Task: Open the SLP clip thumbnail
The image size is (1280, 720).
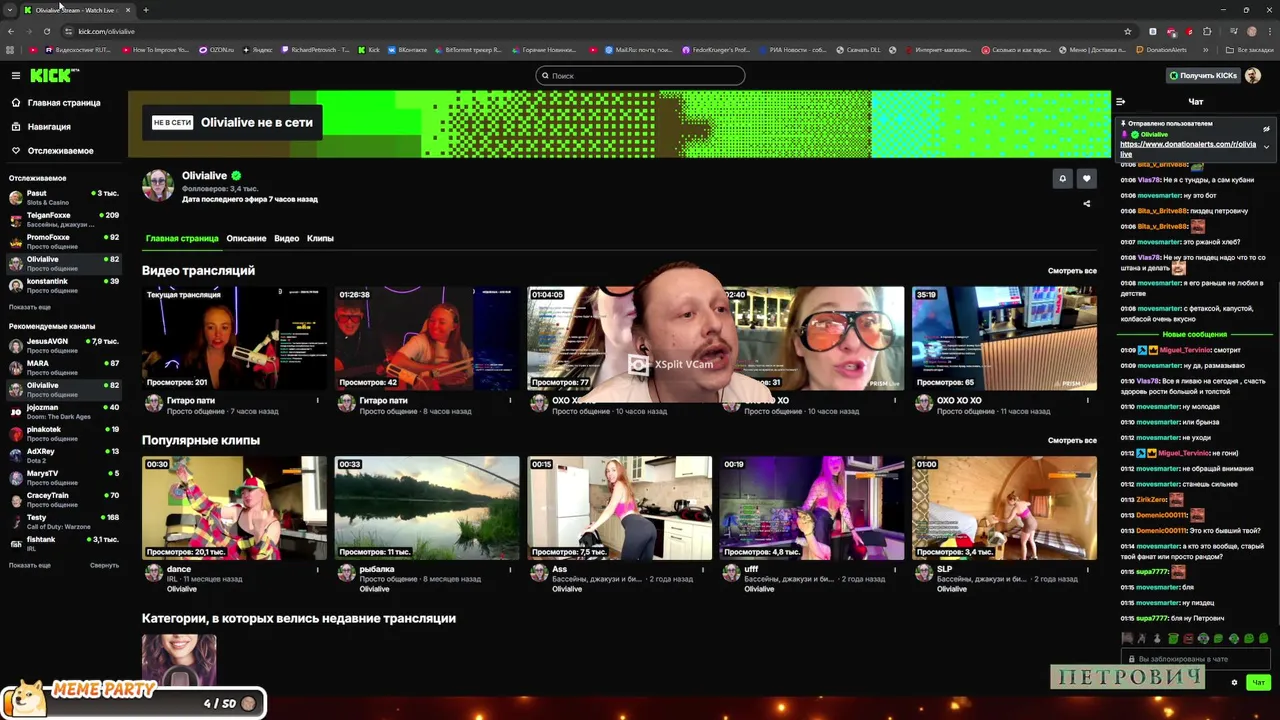Action: (x=1004, y=508)
